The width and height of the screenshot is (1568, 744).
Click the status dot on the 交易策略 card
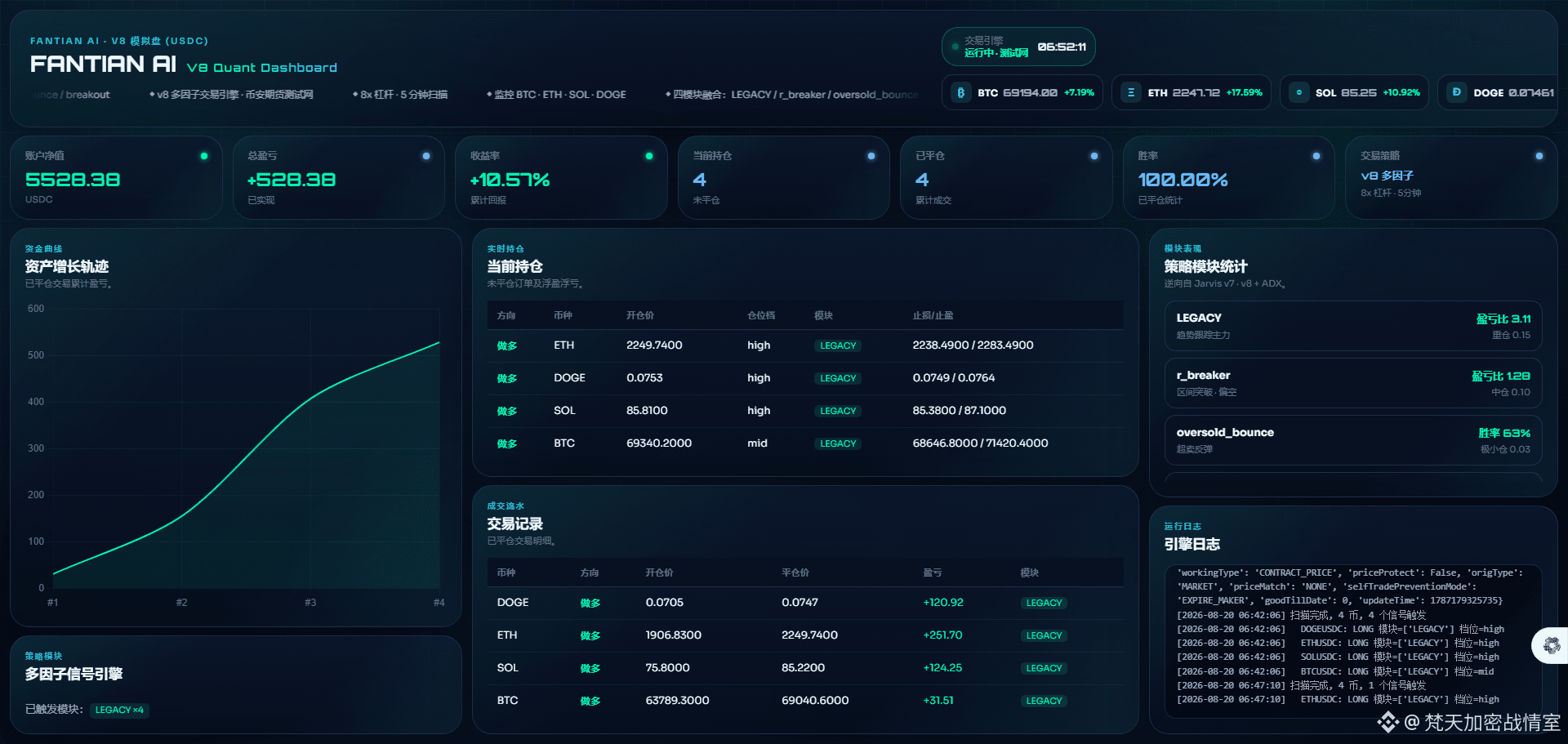coord(1539,156)
